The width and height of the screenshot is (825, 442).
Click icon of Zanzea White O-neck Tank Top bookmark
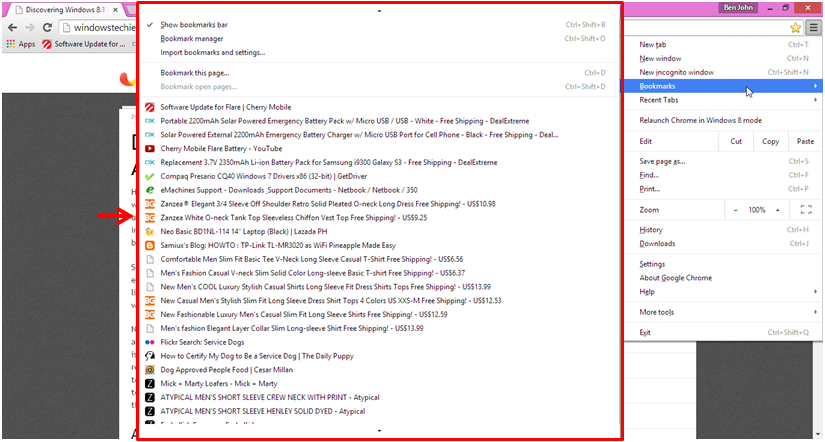pyautogui.click(x=150, y=217)
